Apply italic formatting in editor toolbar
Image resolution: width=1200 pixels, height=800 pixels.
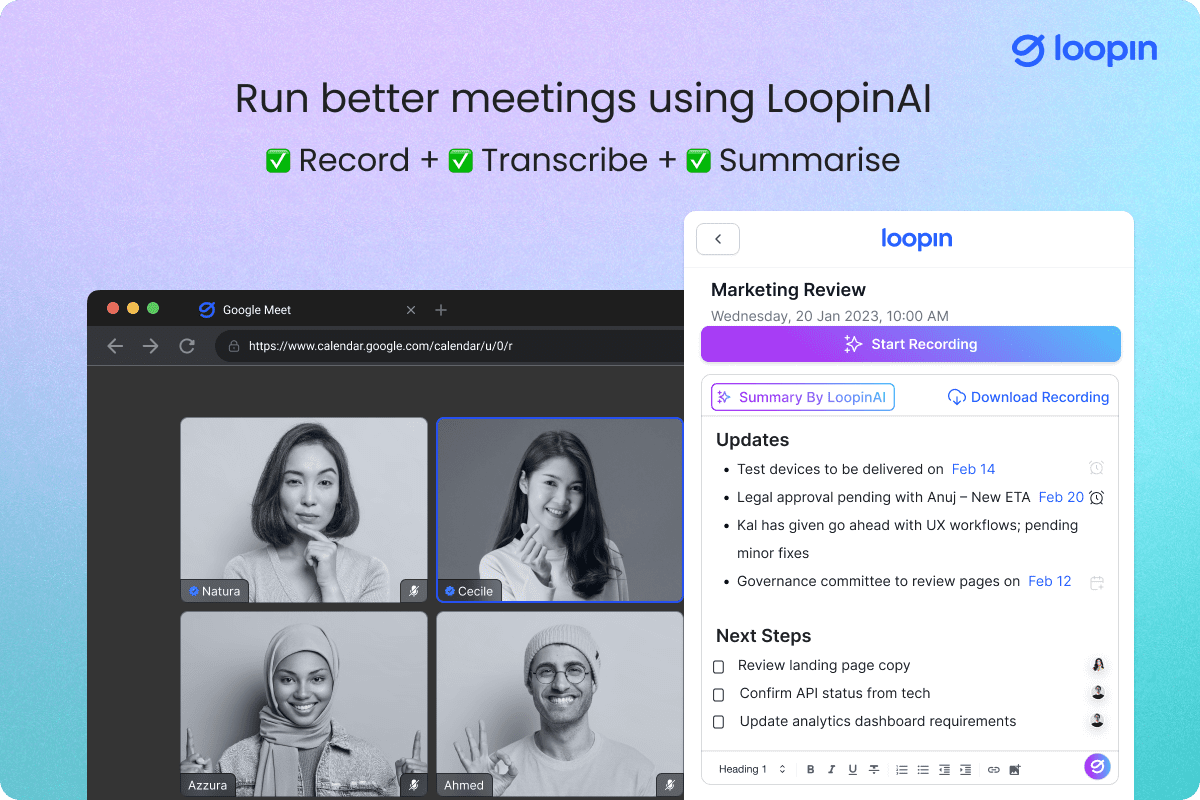(x=832, y=769)
